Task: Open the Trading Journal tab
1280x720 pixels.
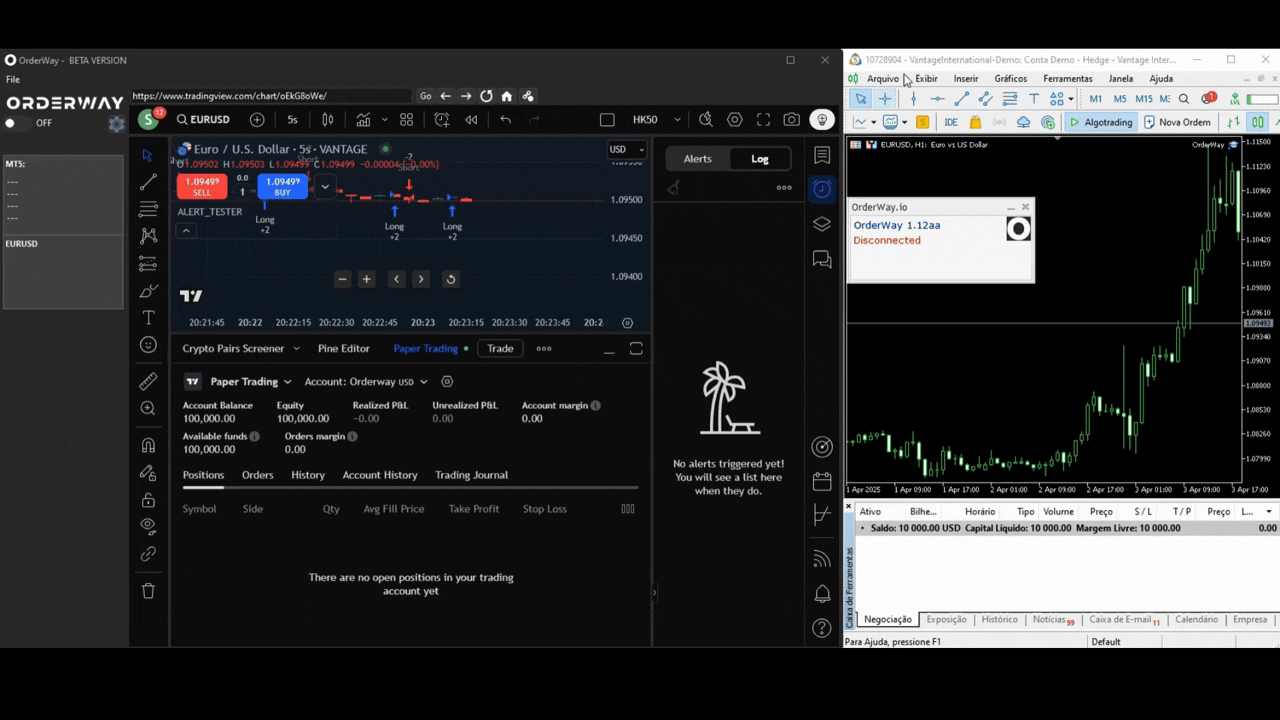Action: click(472, 475)
